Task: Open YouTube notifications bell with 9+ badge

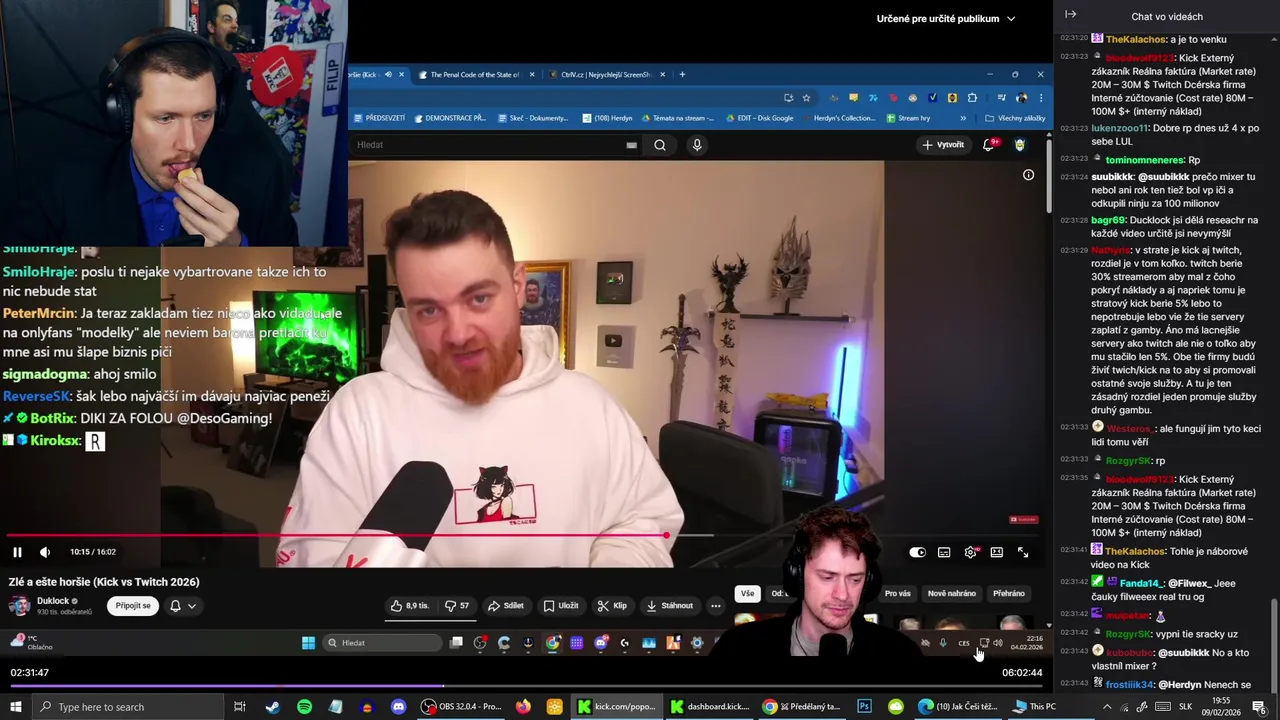Action: coord(990,145)
